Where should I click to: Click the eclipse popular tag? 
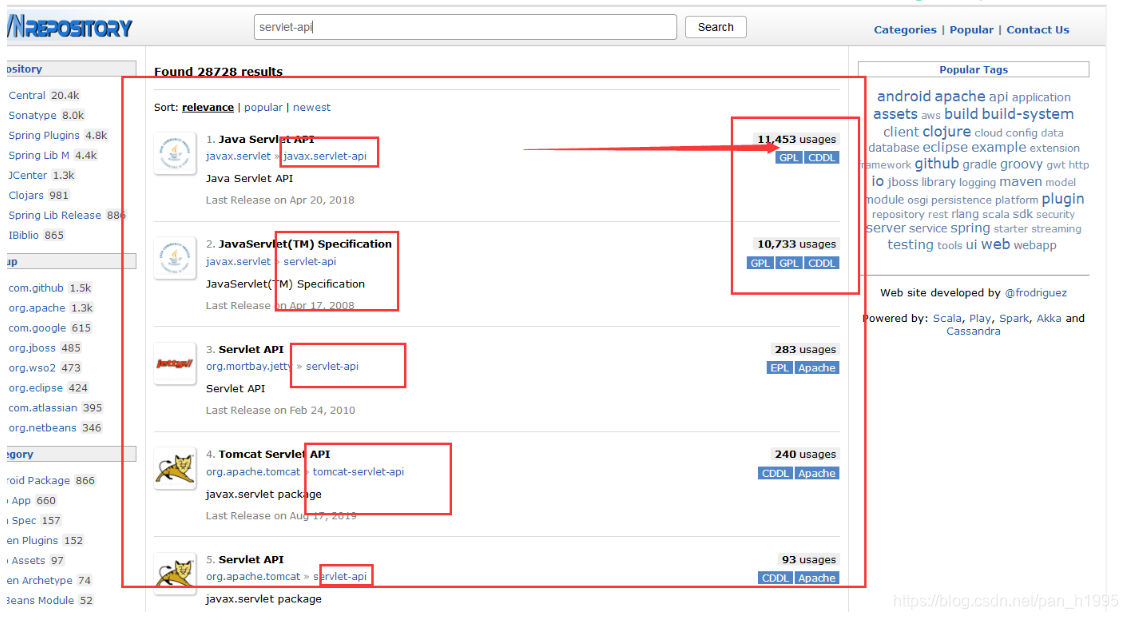pos(945,147)
